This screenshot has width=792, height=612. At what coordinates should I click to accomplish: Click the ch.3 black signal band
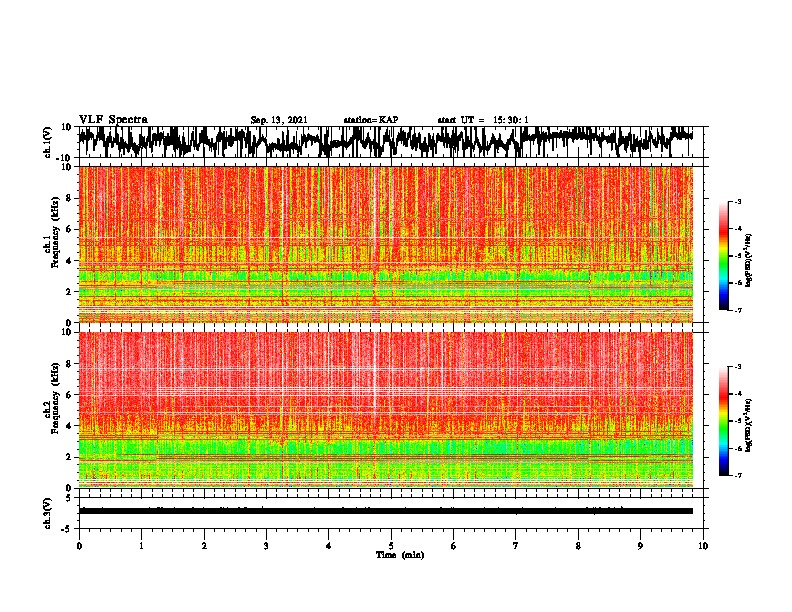coord(386,511)
